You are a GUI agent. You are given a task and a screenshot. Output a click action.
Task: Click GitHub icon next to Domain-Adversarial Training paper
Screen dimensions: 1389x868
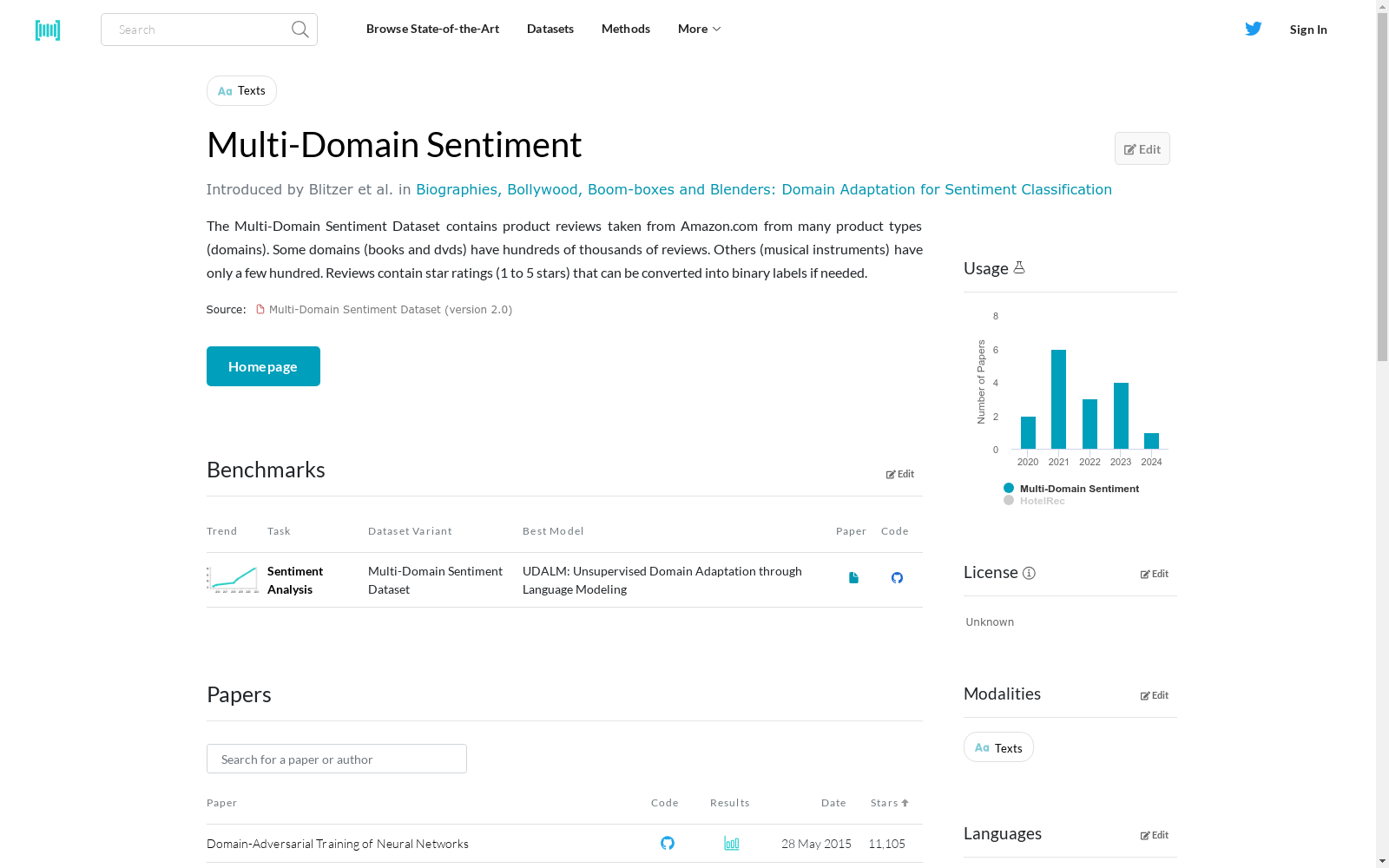click(667, 843)
